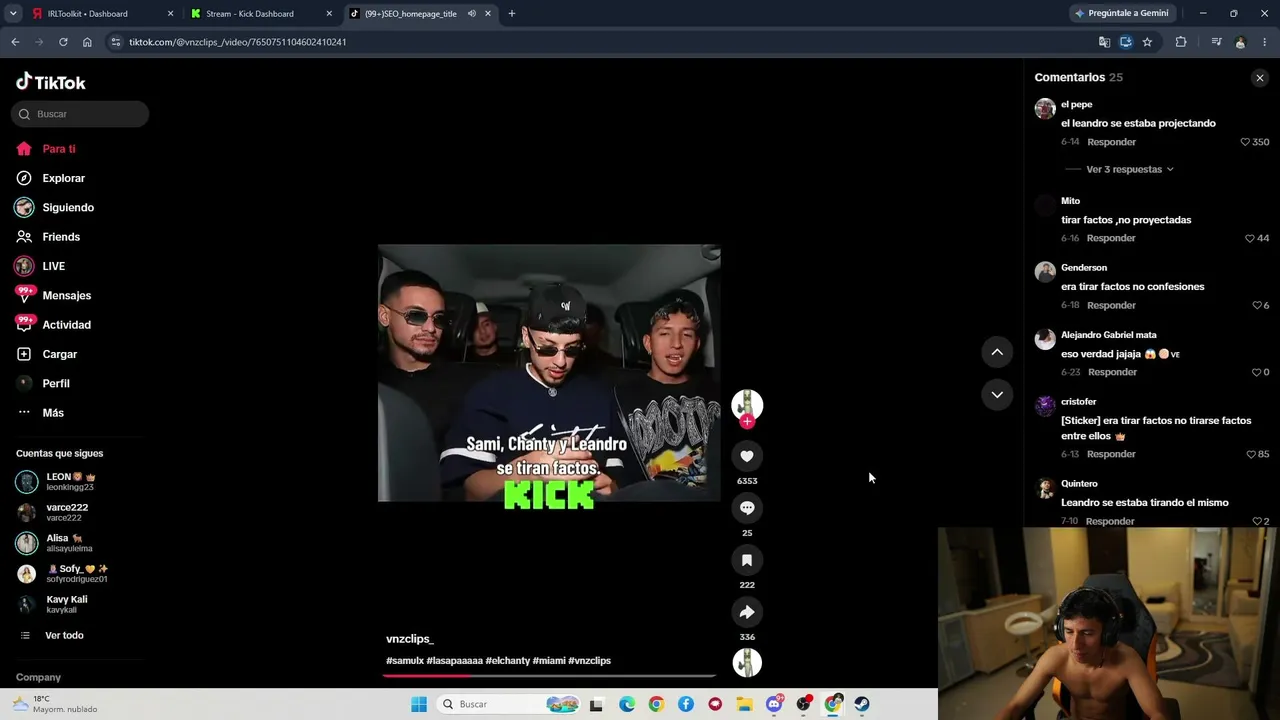This screenshot has height=720, width=1280.
Task: Open Google Translate page icon
Action: point(1104,42)
